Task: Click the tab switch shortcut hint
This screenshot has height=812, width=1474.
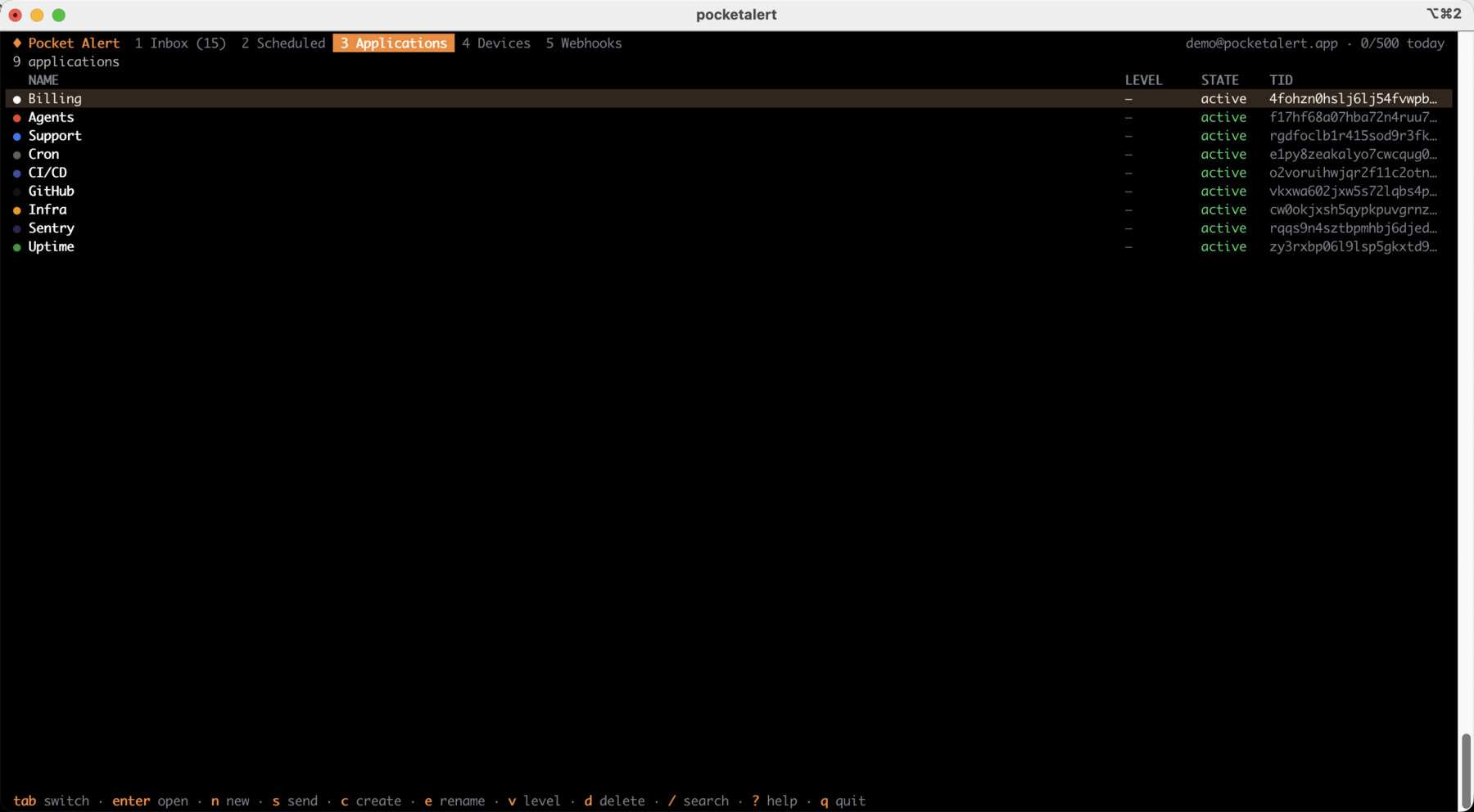Action: 52,801
